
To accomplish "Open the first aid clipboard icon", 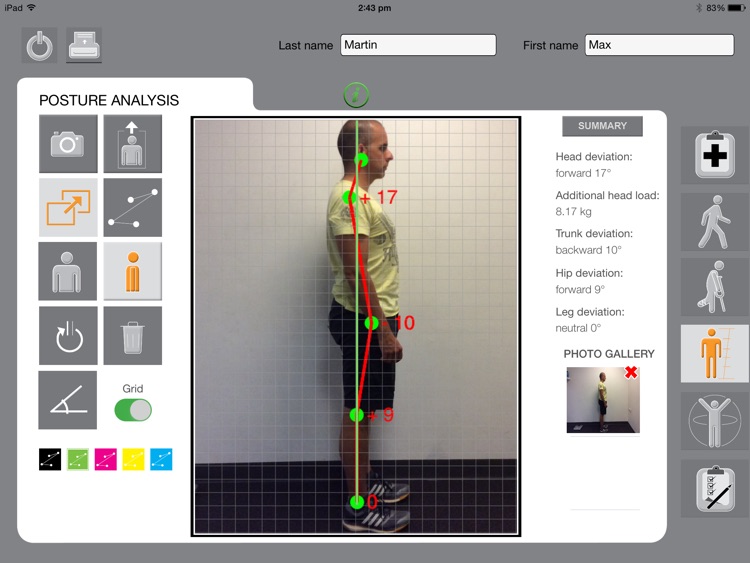I will click(x=715, y=155).
